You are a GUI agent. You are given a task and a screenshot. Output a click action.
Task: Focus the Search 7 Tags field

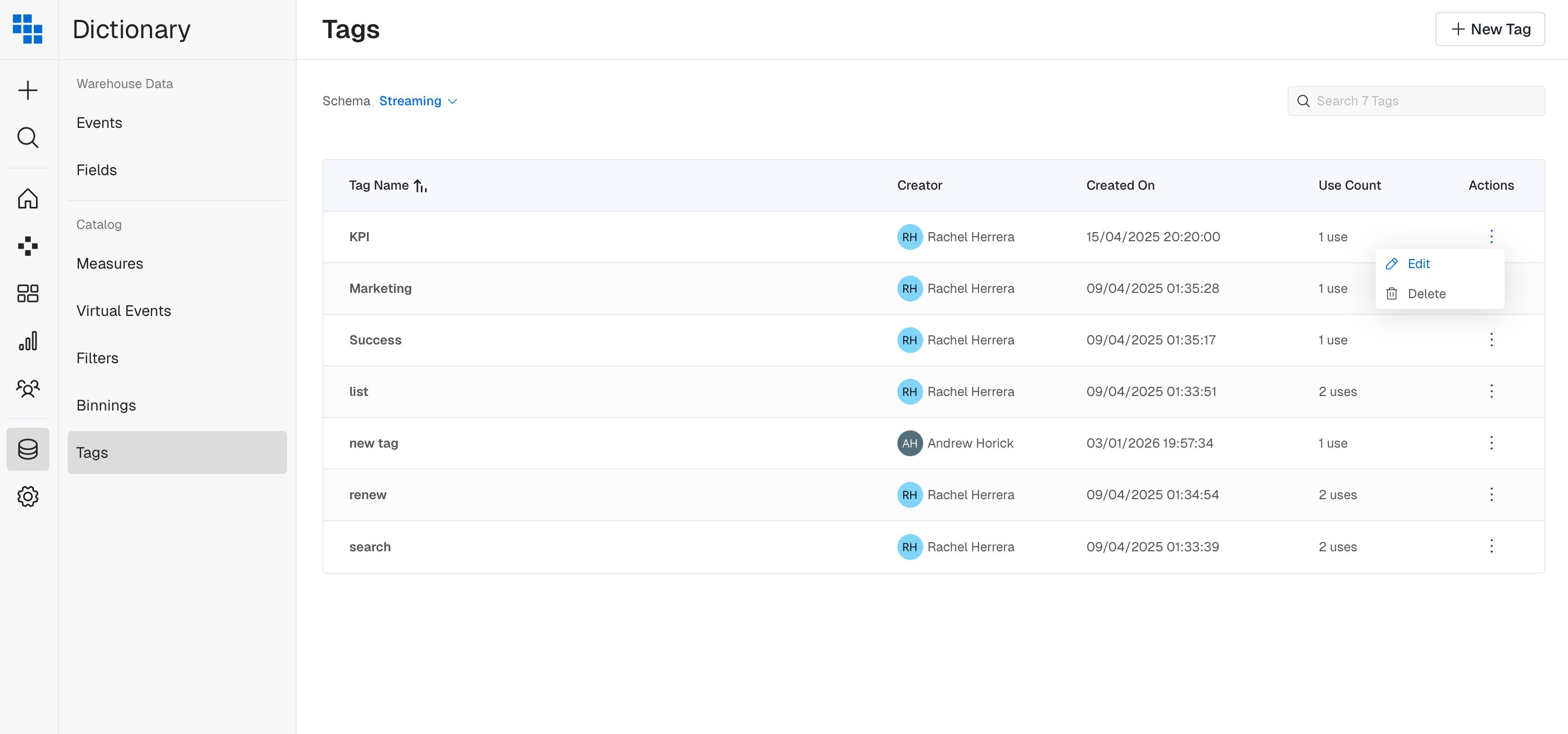click(1425, 101)
